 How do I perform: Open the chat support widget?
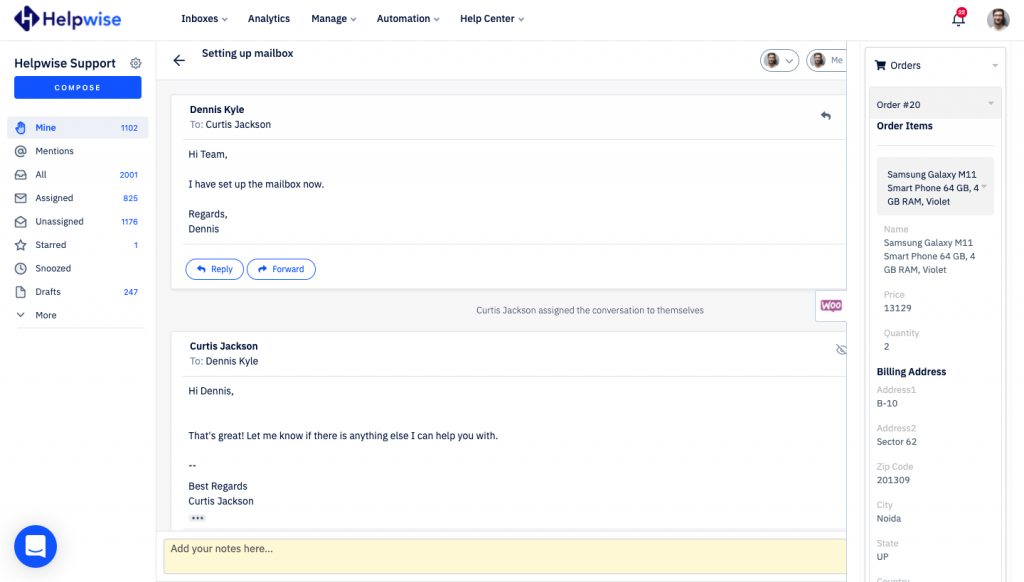click(35, 546)
